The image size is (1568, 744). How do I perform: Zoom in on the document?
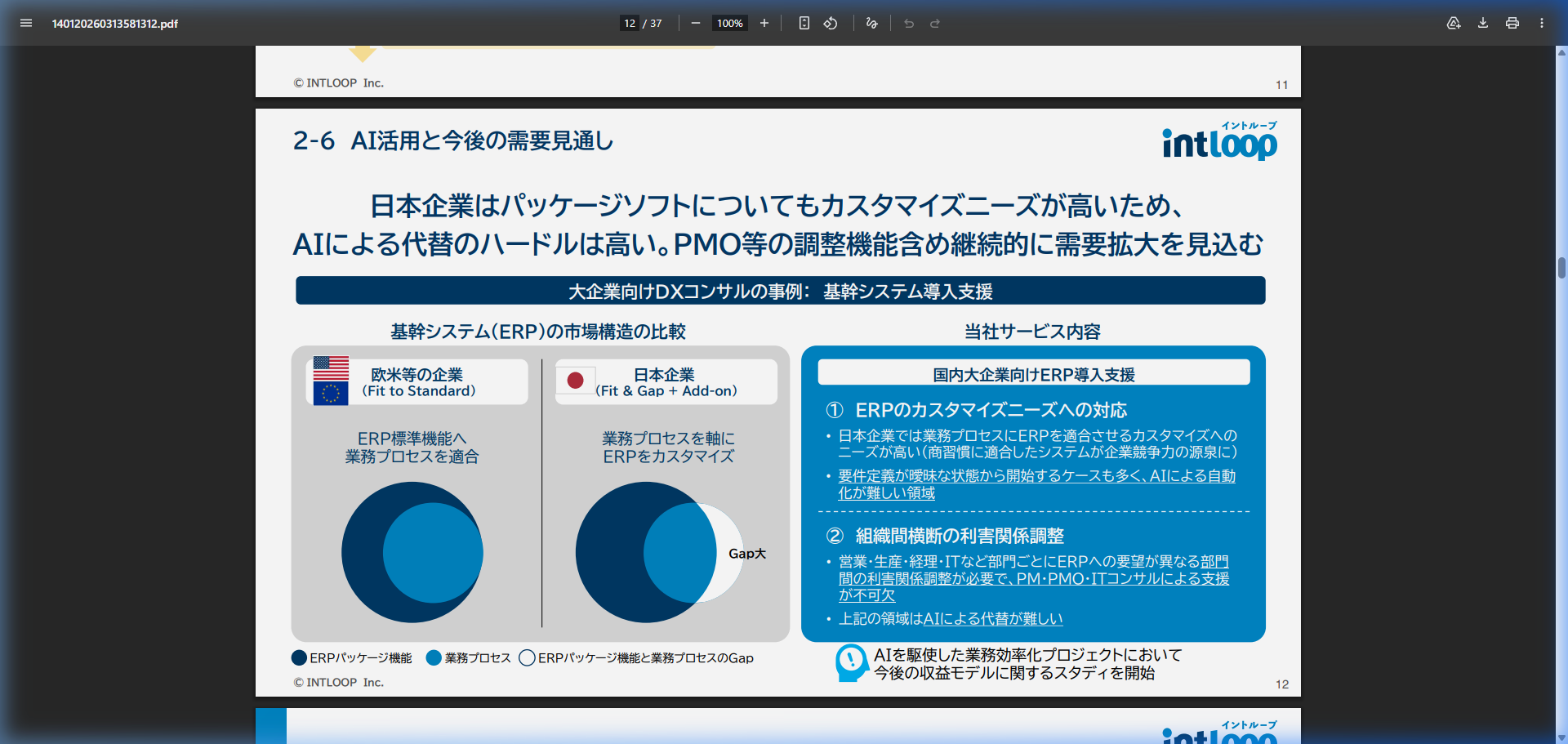coord(764,23)
